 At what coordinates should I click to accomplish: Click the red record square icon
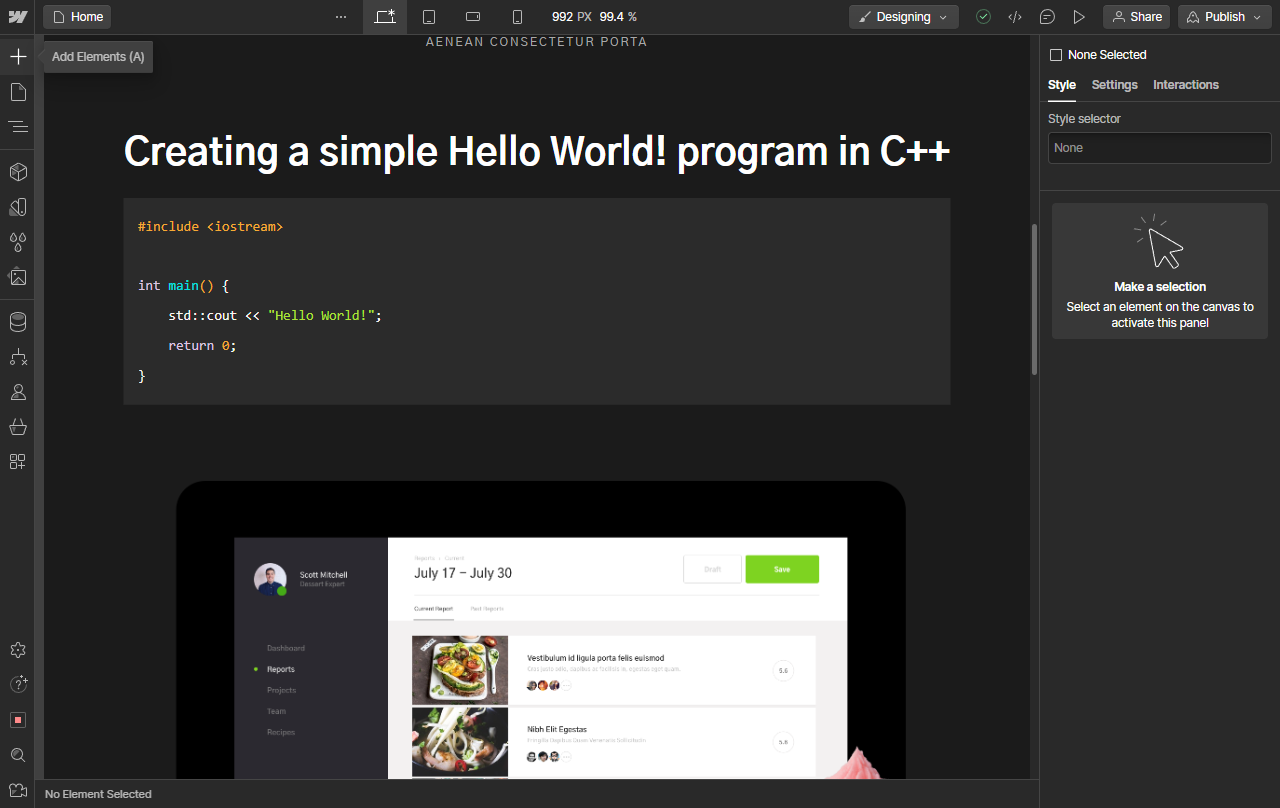18,720
